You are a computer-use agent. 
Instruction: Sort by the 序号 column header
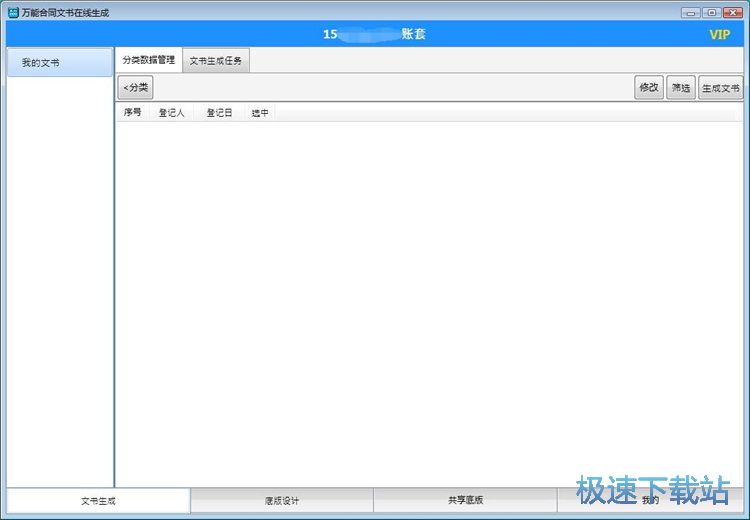point(133,112)
